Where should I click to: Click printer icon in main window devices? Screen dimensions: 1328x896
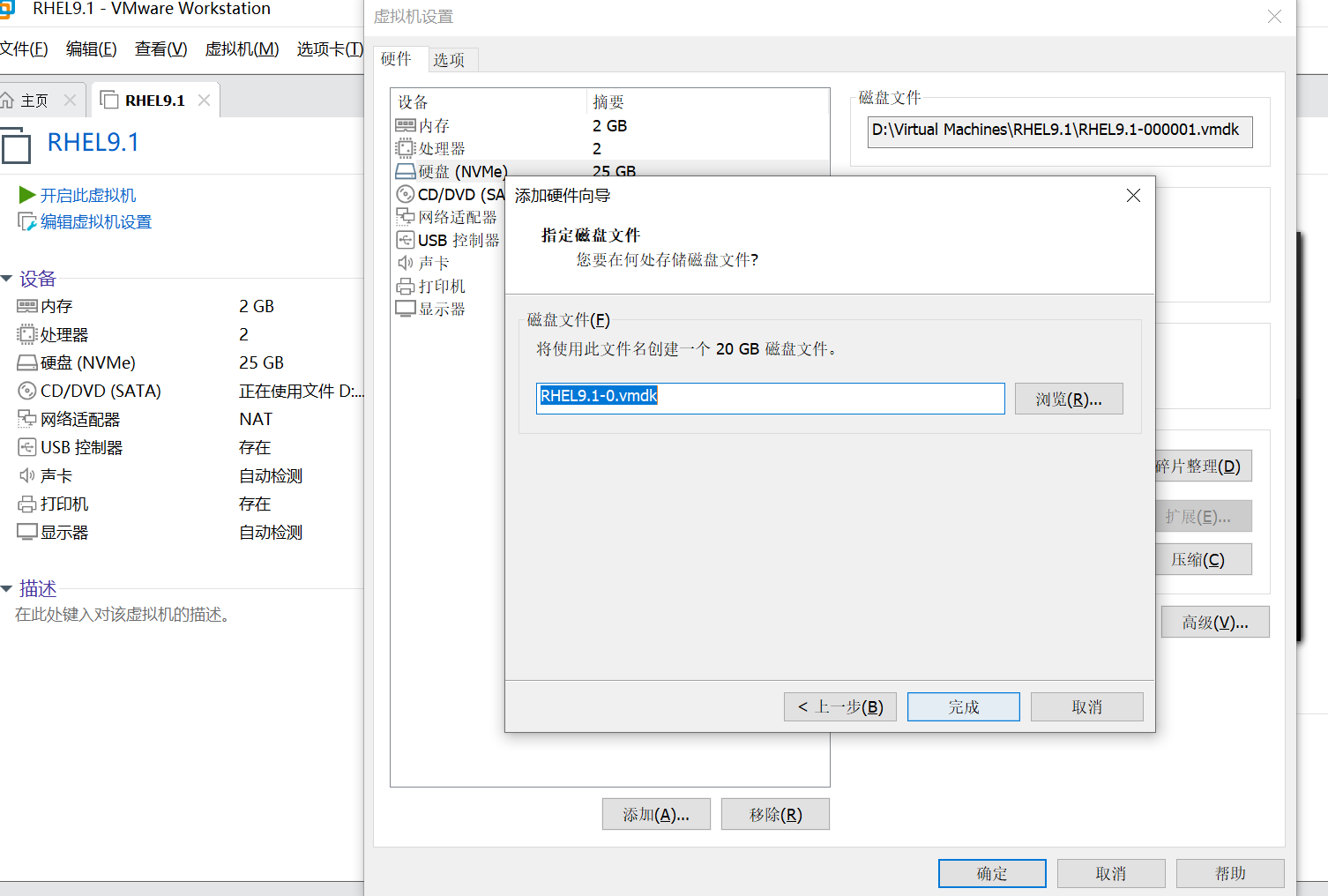pyautogui.click(x=27, y=504)
